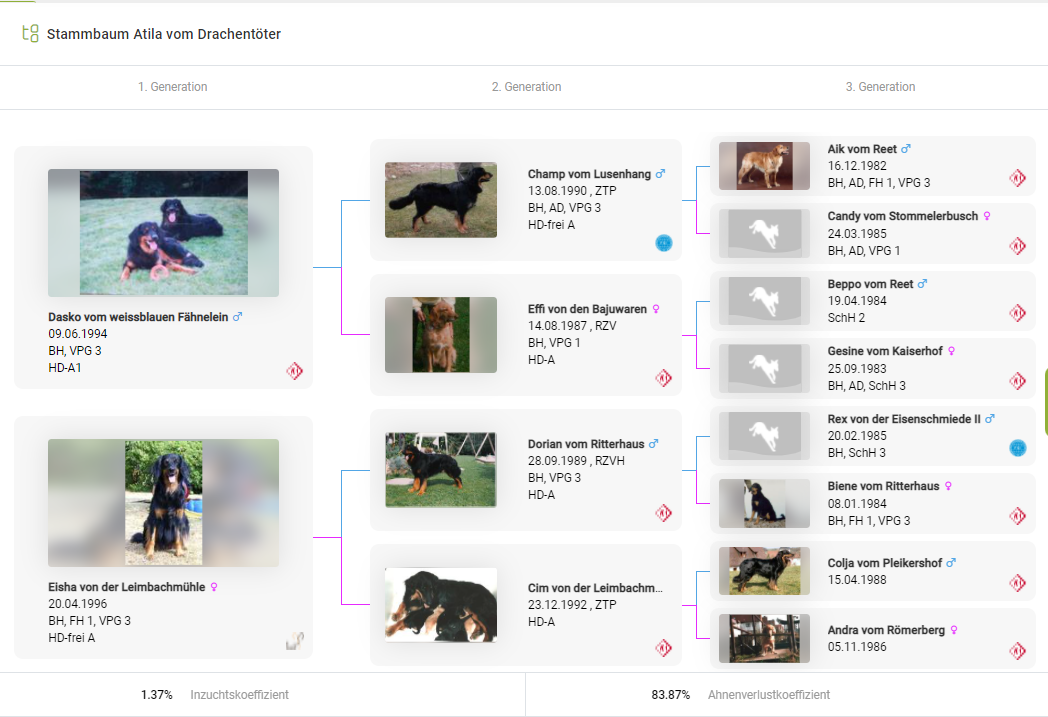Click the blue round badge on Champ vom Lusenhang
This screenshot has width=1048, height=717.
pos(663,243)
